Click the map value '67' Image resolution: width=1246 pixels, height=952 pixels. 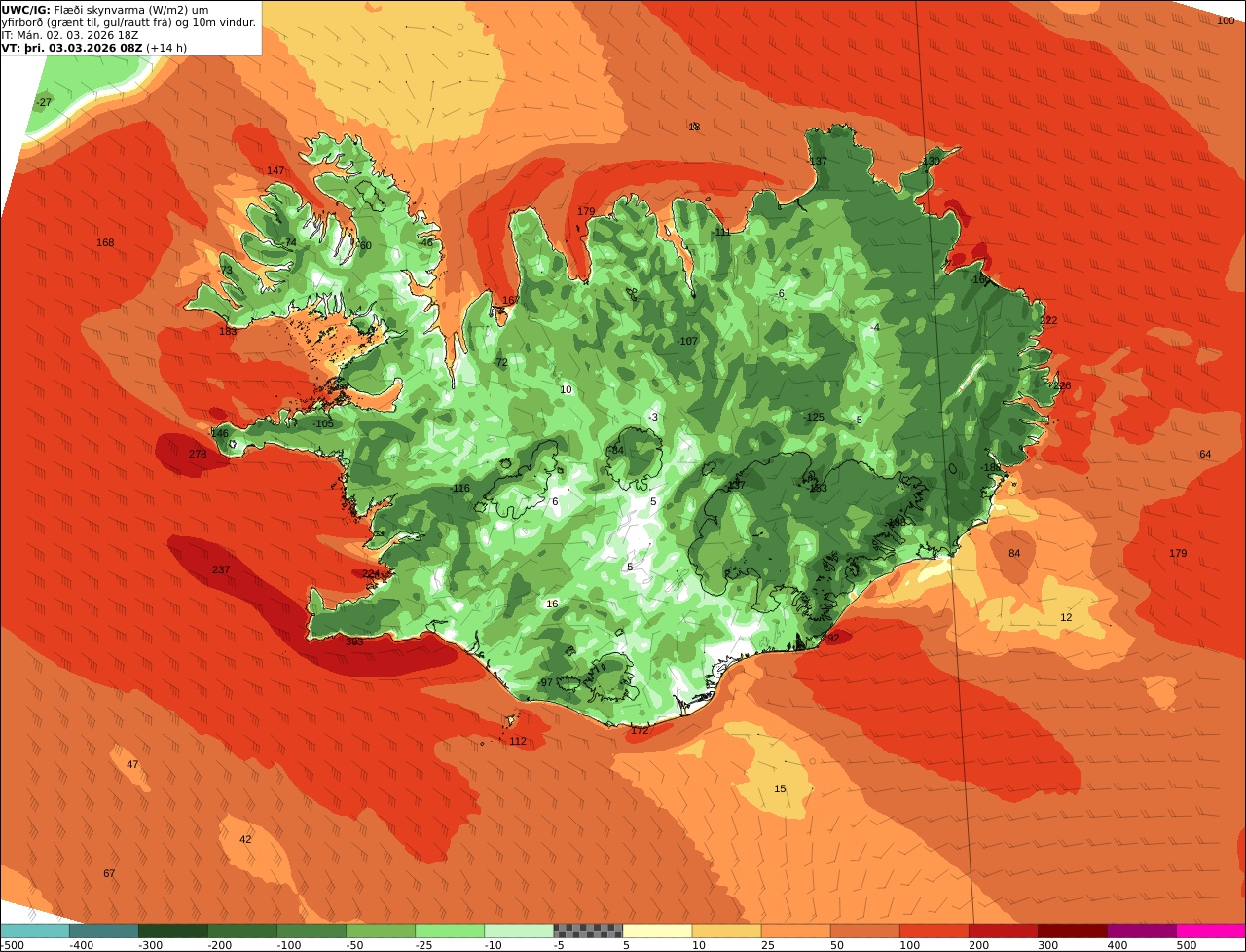pyautogui.click(x=109, y=873)
